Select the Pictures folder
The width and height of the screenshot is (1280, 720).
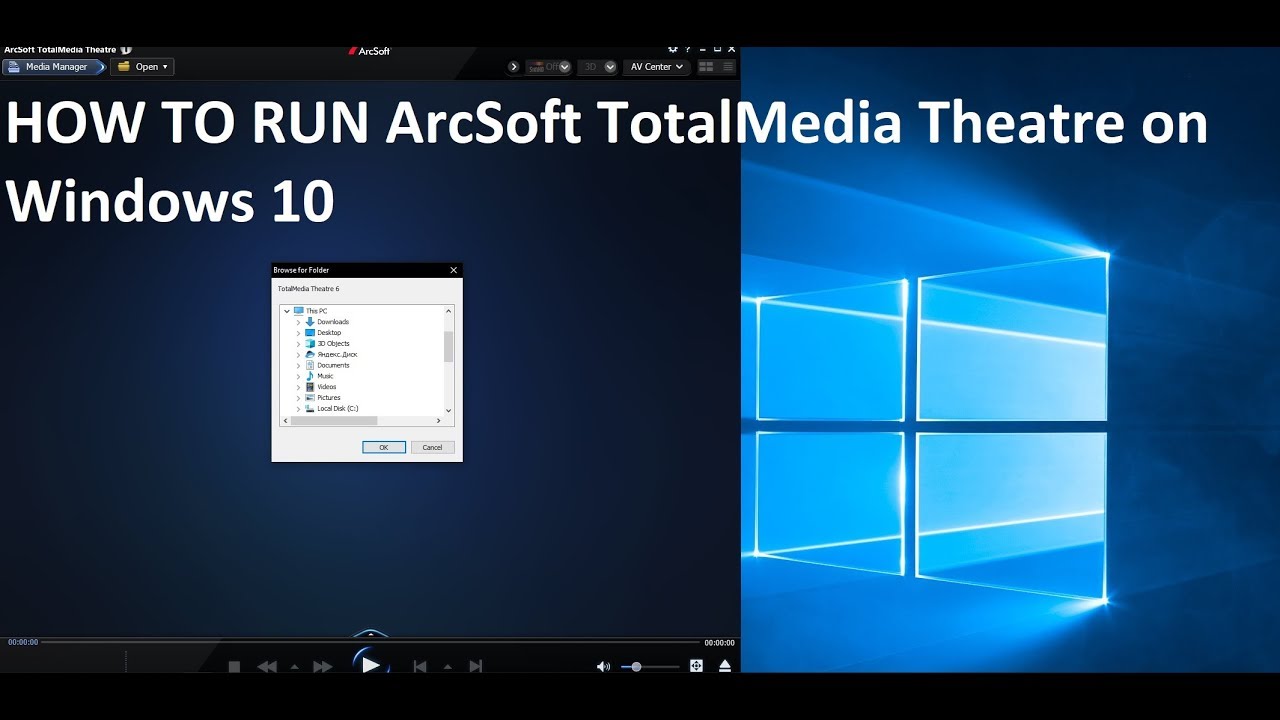329,398
